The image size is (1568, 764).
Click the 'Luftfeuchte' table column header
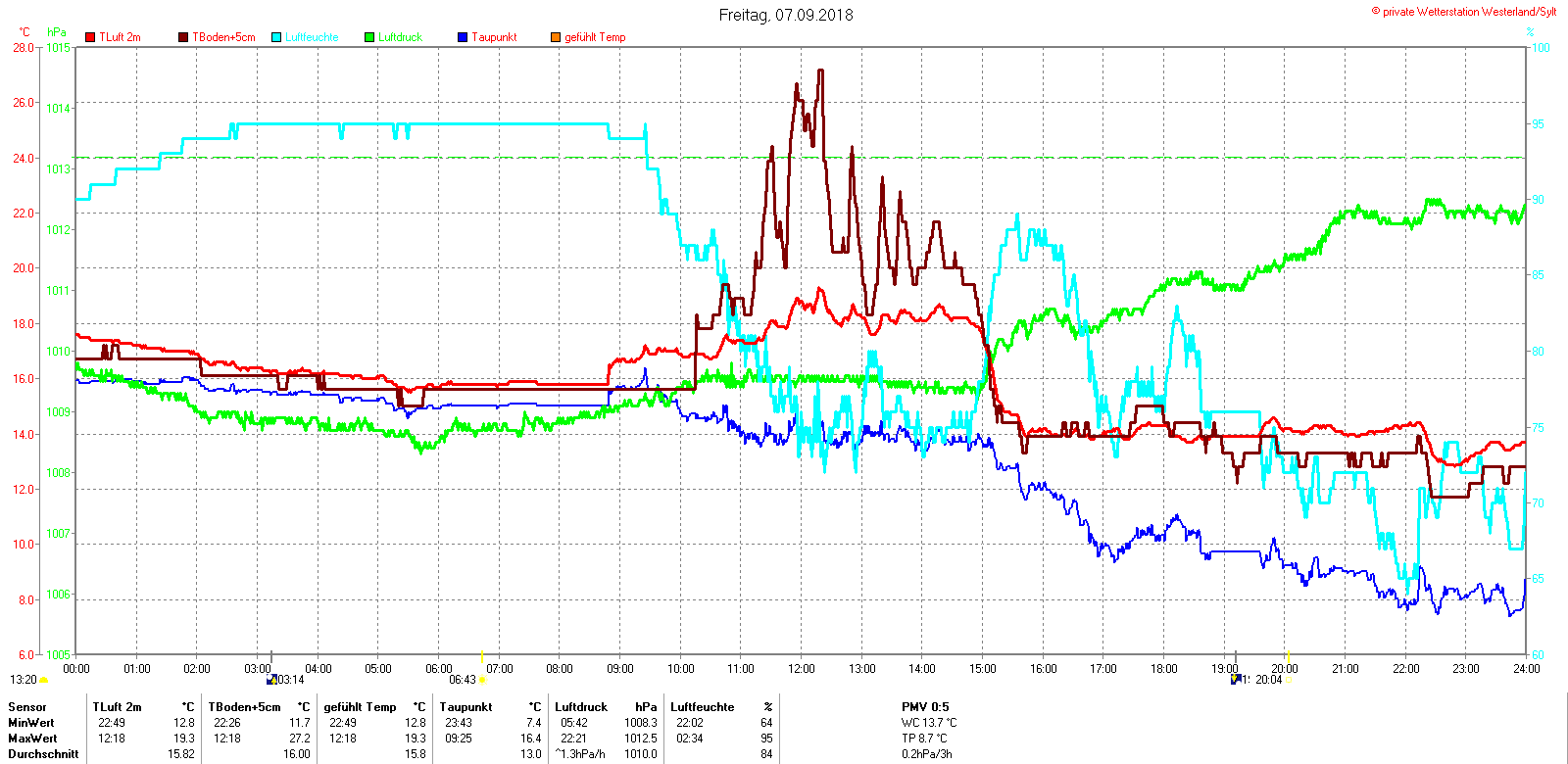pyautogui.click(x=702, y=707)
